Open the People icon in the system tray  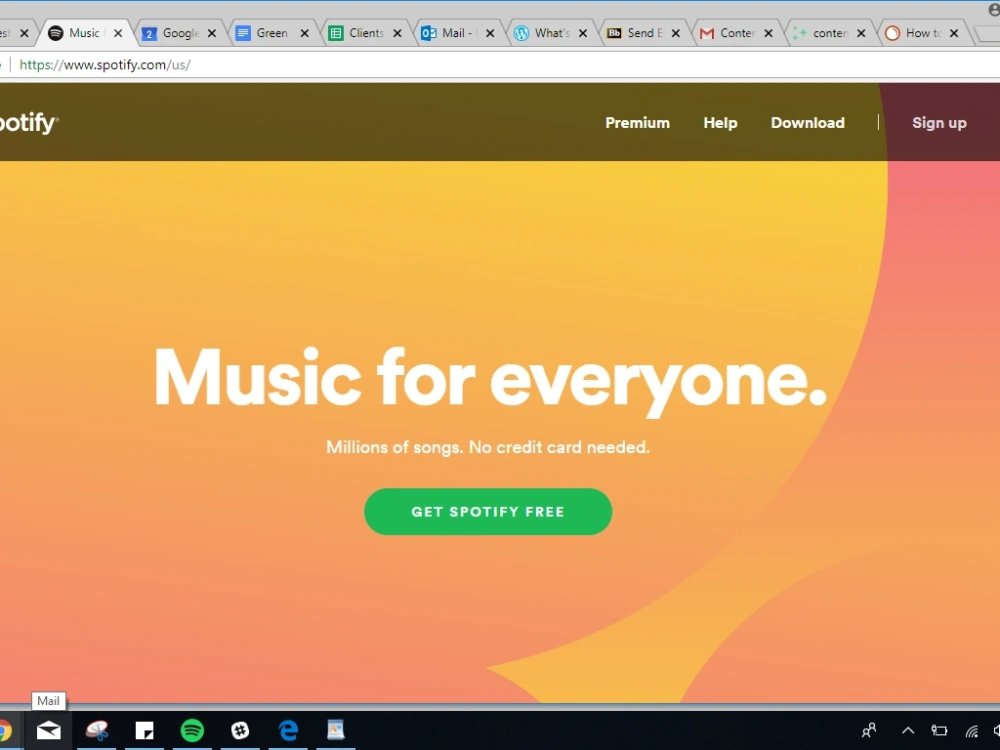pos(869,730)
